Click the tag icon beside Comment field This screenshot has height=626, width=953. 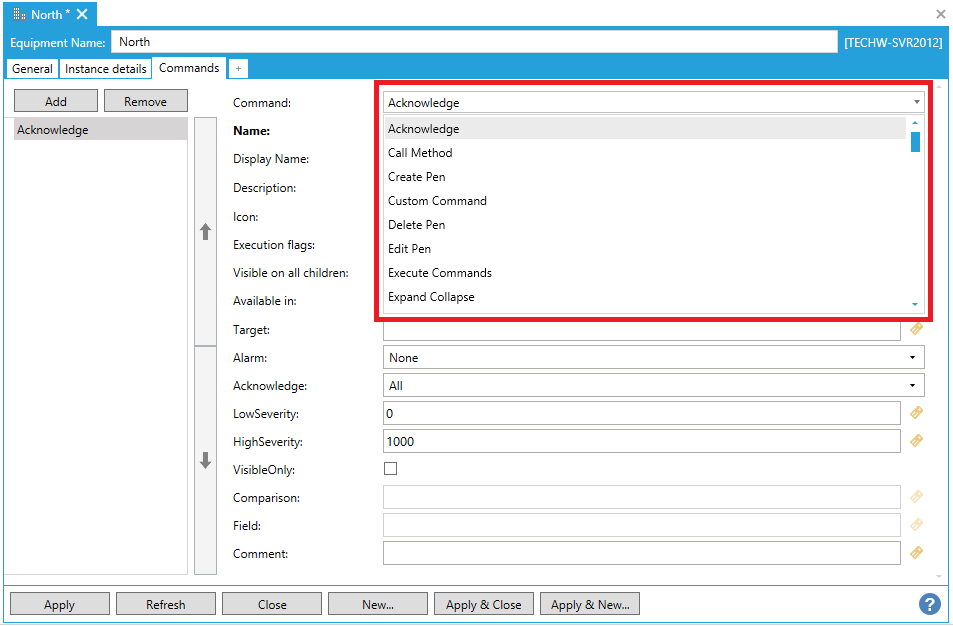(916, 553)
